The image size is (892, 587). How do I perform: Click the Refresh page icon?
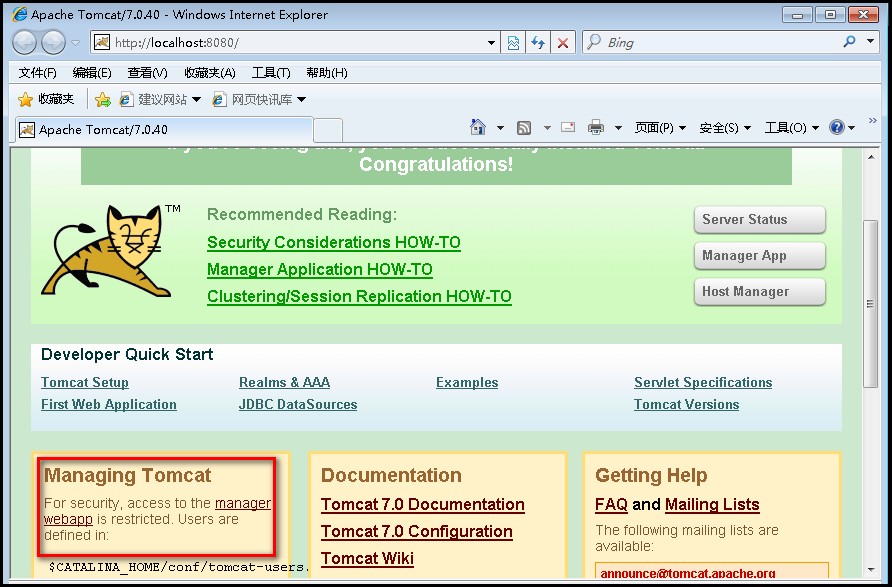[x=538, y=43]
